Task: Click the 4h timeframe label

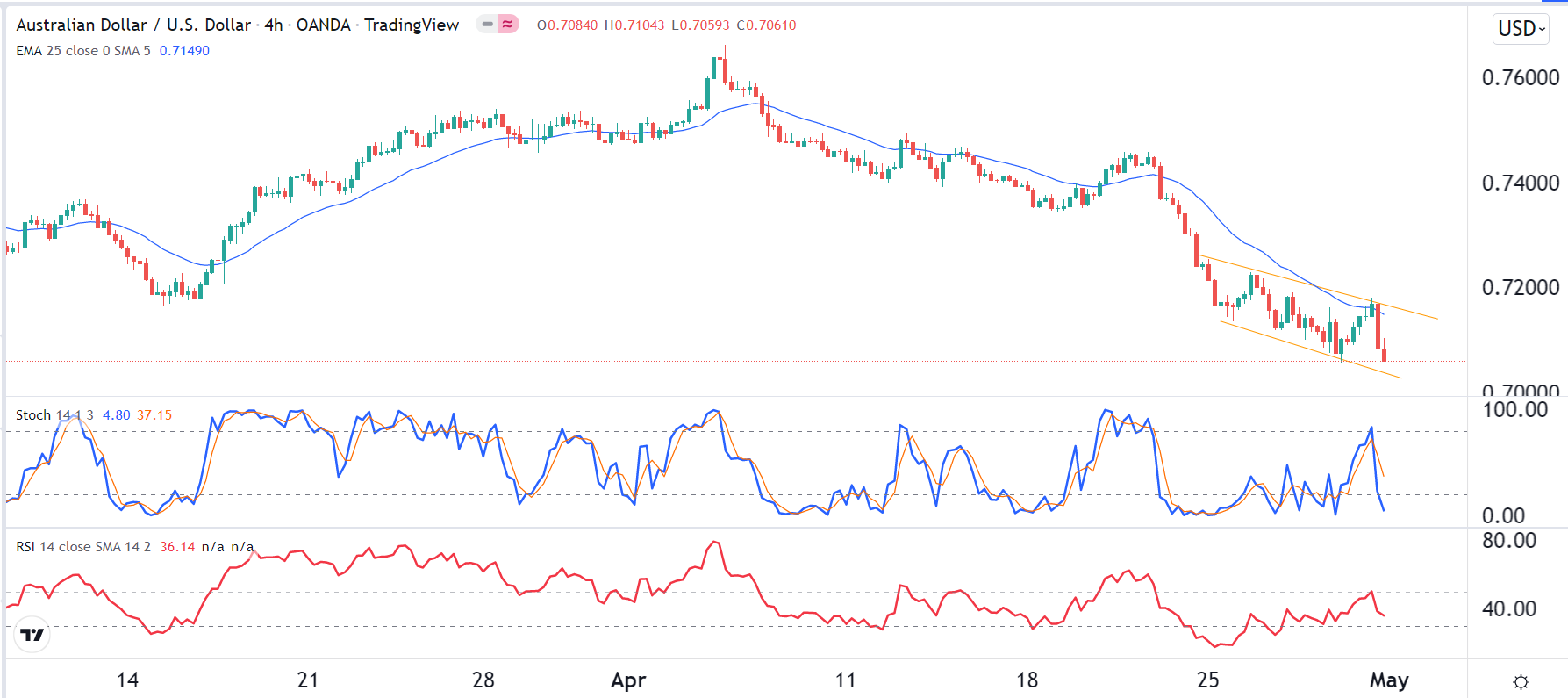Action: (x=273, y=25)
